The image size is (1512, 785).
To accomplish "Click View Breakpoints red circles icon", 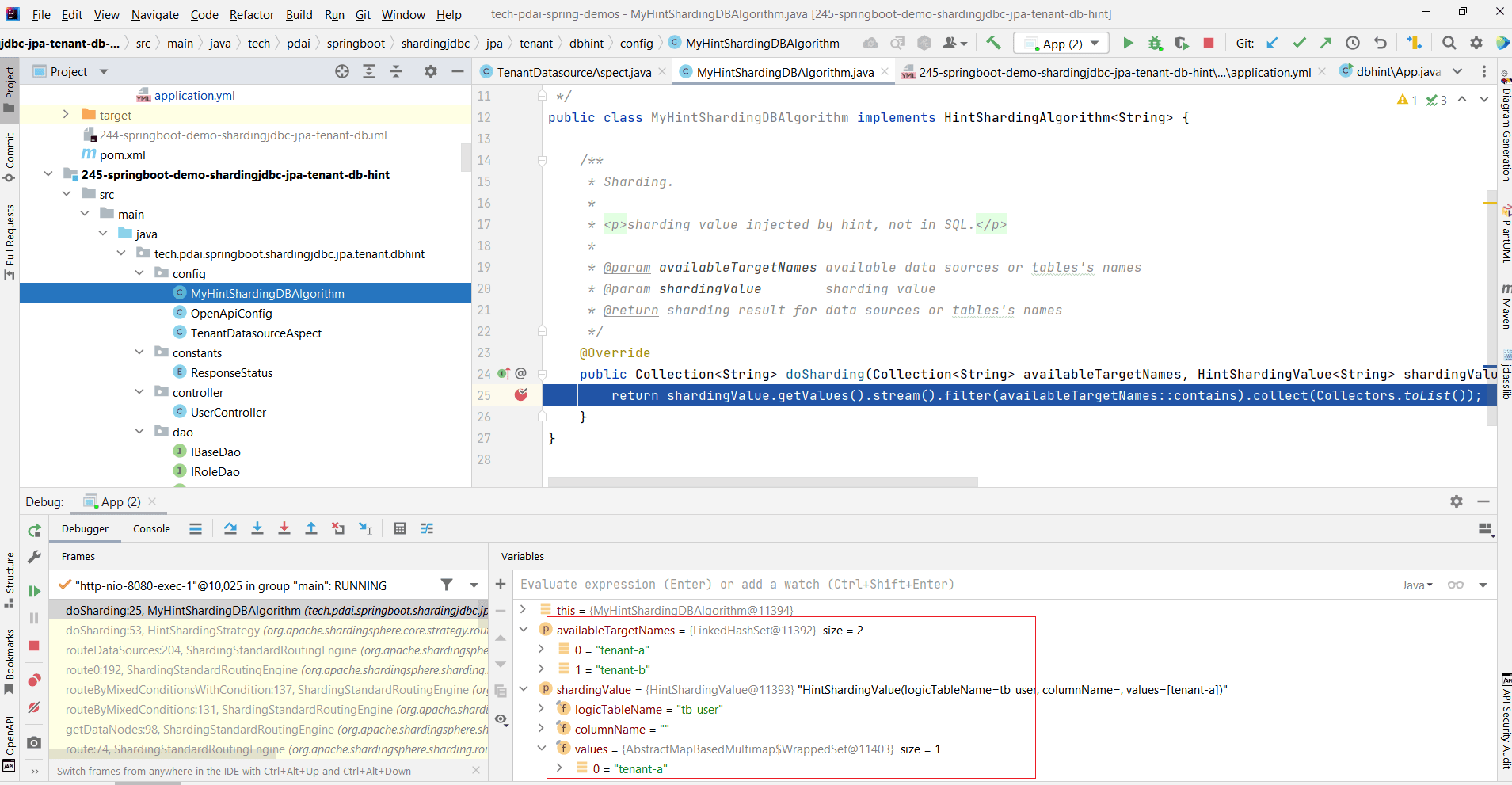I will pyautogui.click(x=34, y=680).
